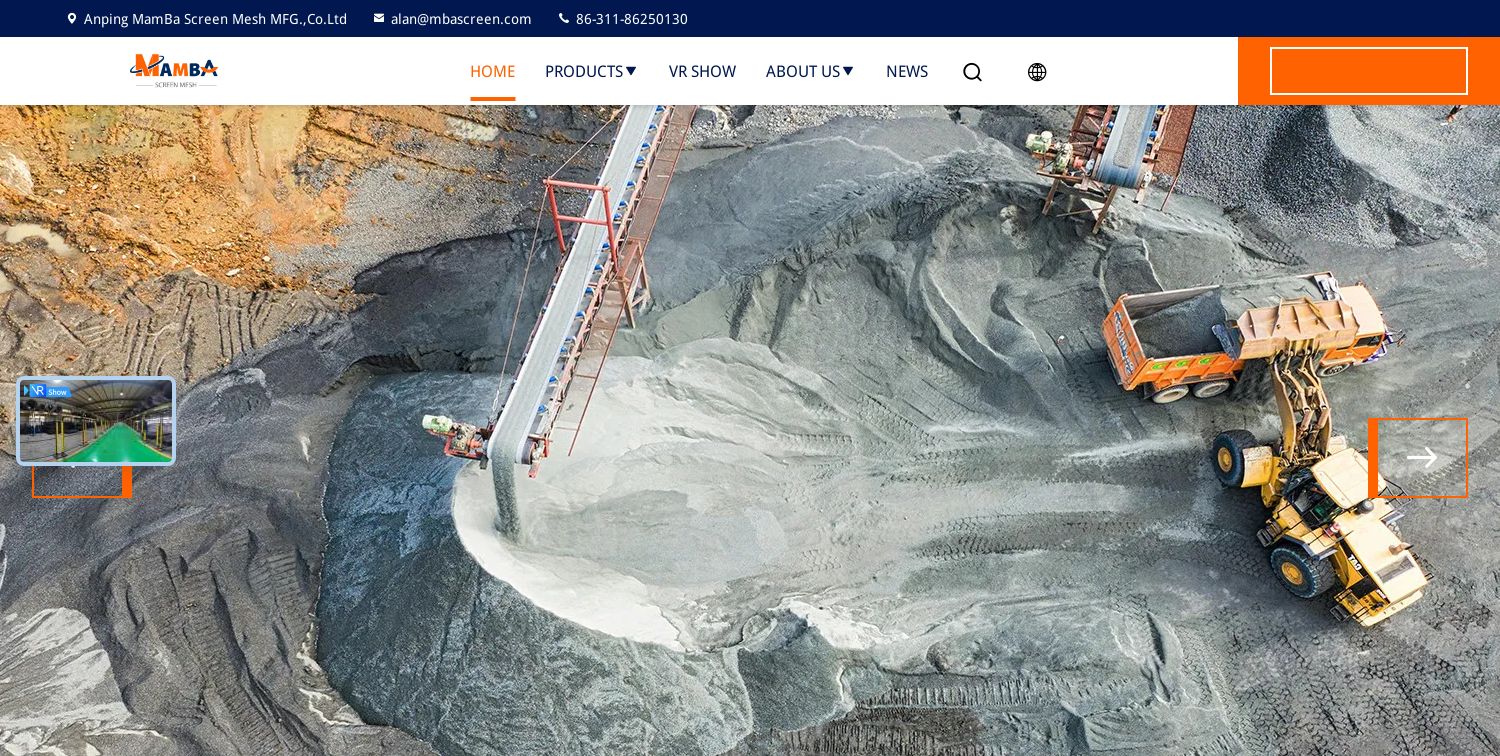
Task: Call 86-311-86250130 via the phone link
Action: click(631, 18)
